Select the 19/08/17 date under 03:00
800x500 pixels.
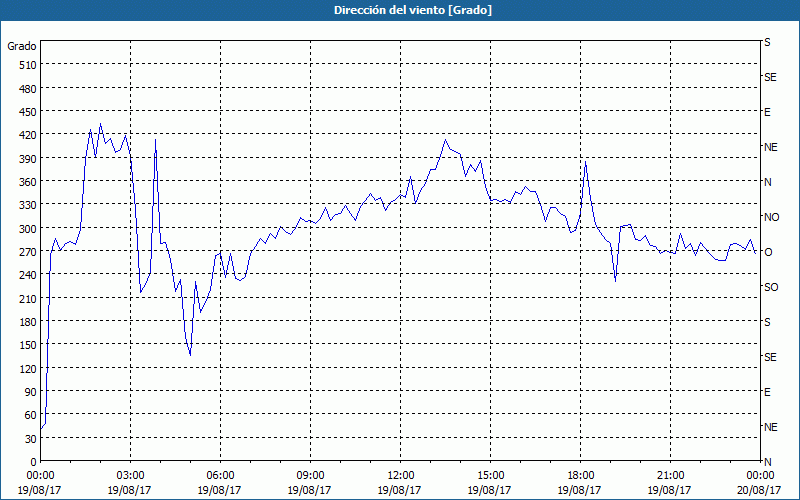[x=130, y=490]
